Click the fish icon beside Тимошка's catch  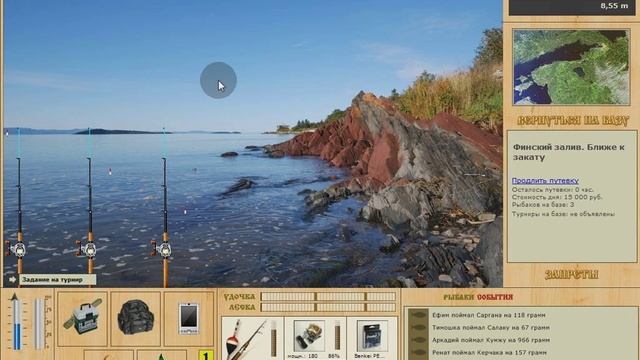click(x=418, y=327)
